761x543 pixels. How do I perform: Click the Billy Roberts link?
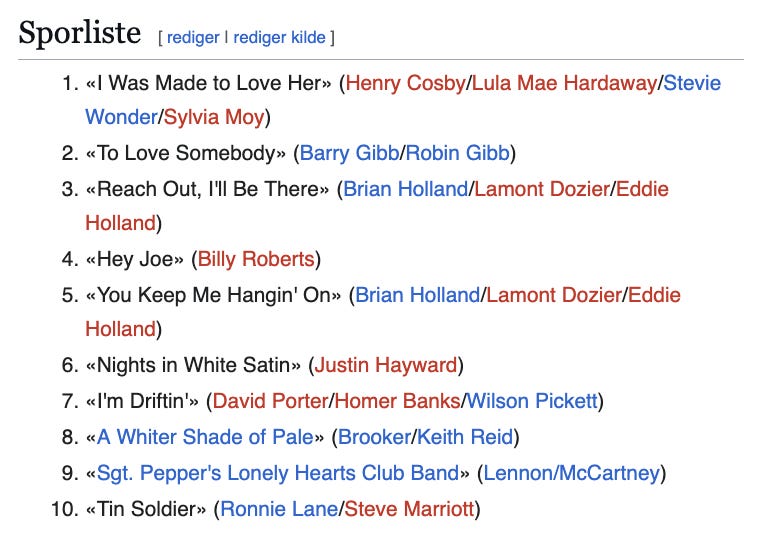256,259
